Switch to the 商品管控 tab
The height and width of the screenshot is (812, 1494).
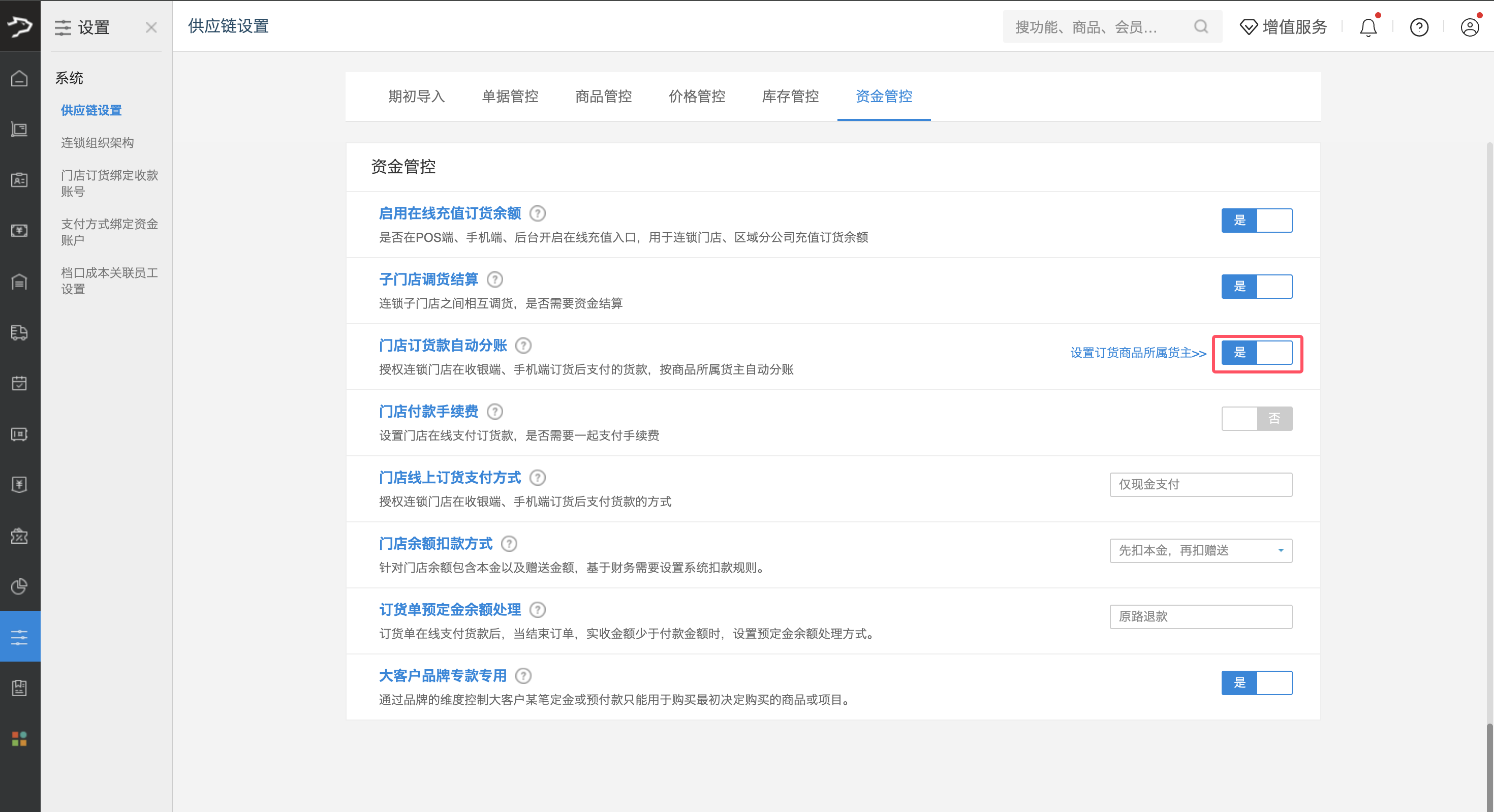coord(603,96)
